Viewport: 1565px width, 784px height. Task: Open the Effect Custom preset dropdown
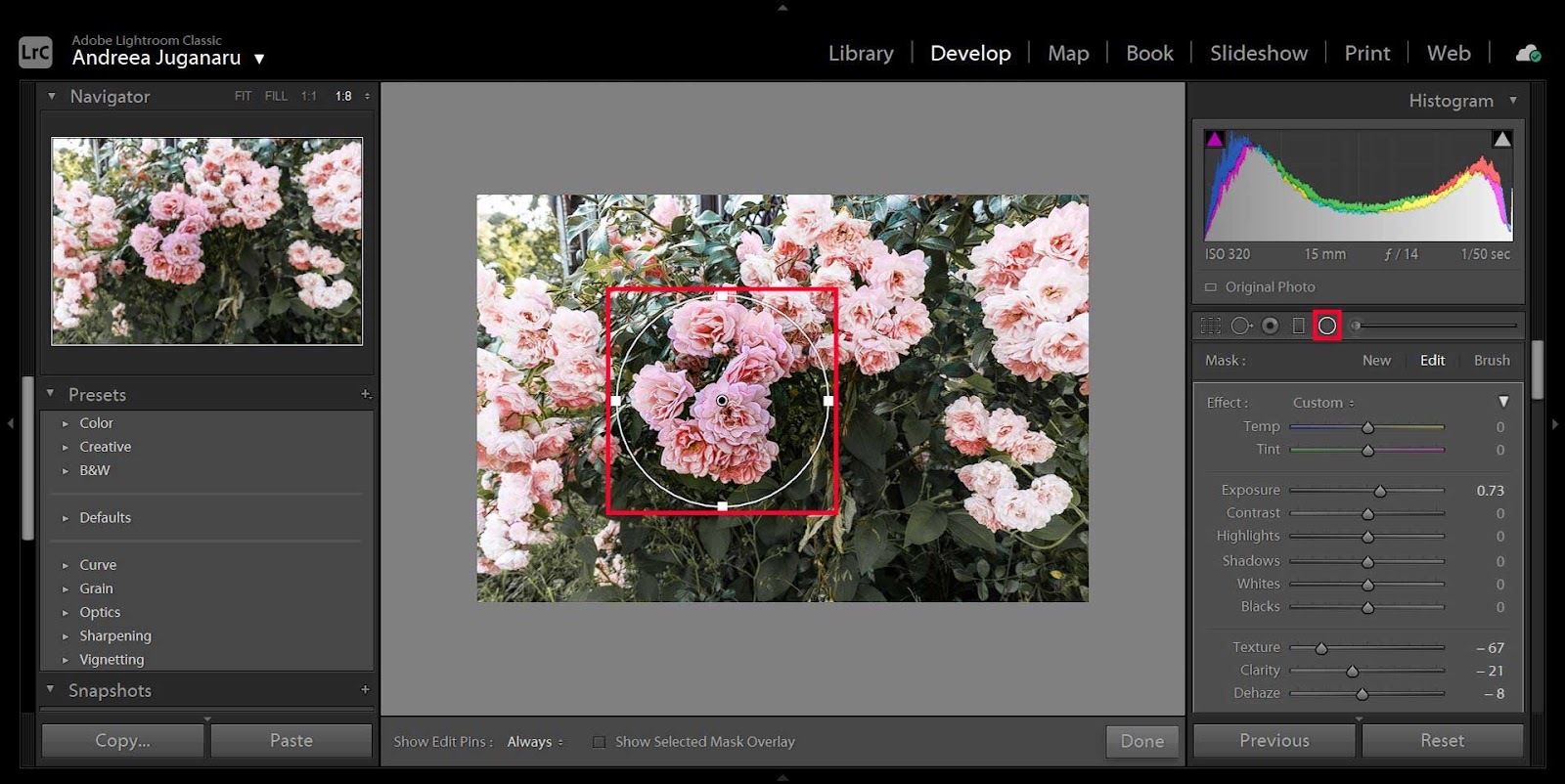click(x=1323, y=403)
